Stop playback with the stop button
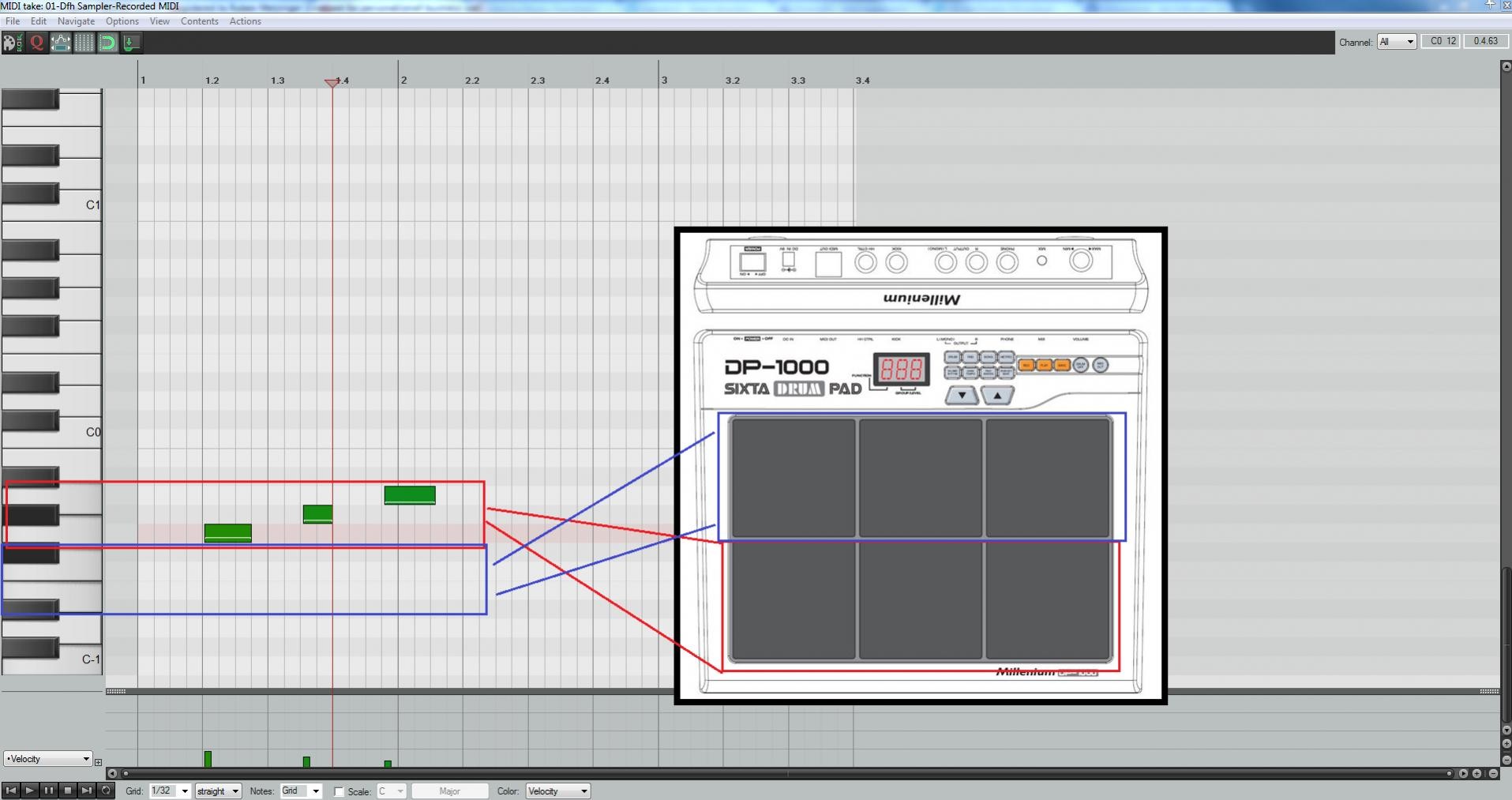This screenshot has height=800, width=1512. pos(68,790)
